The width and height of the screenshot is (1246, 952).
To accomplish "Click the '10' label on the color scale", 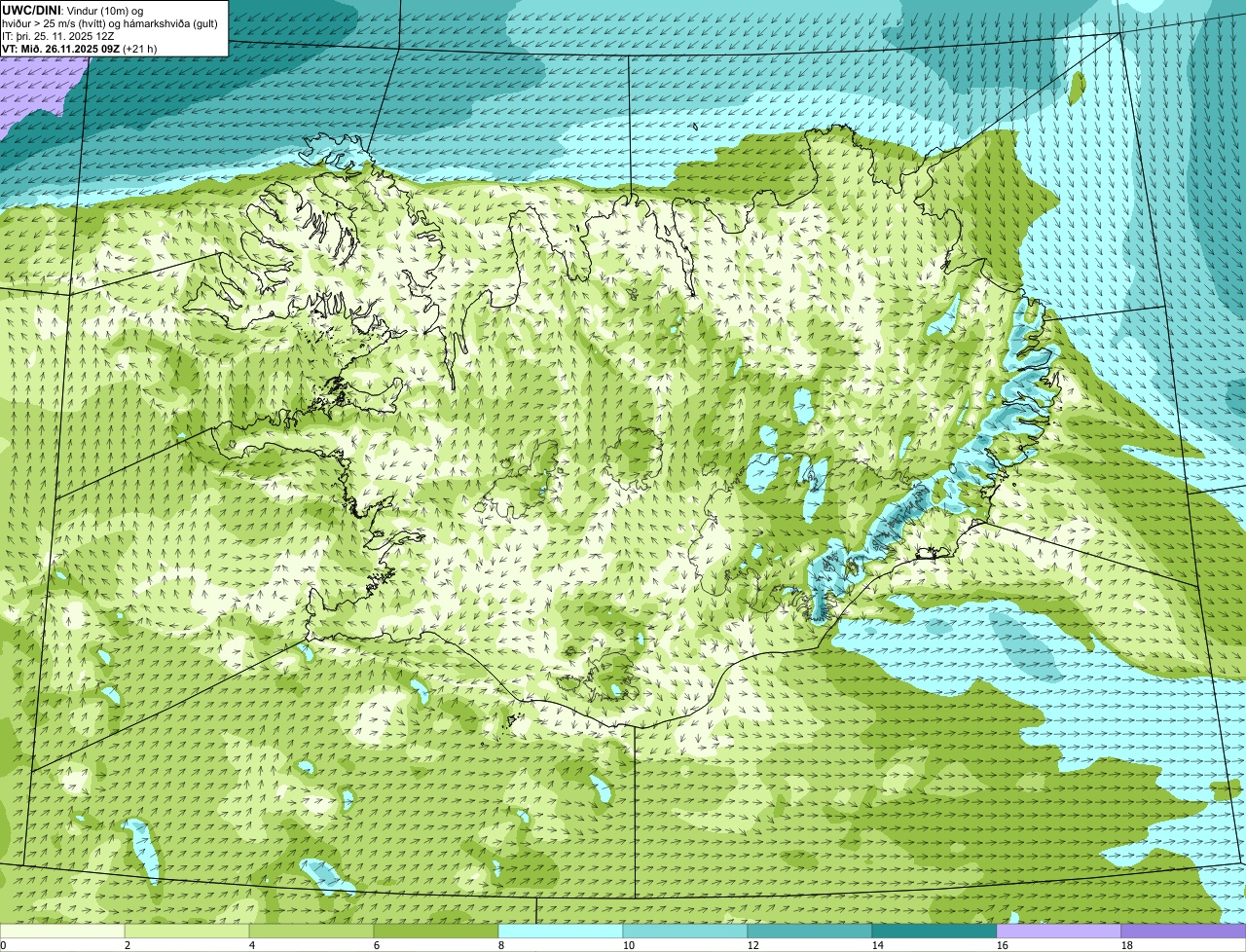I will tap(629, 945).
